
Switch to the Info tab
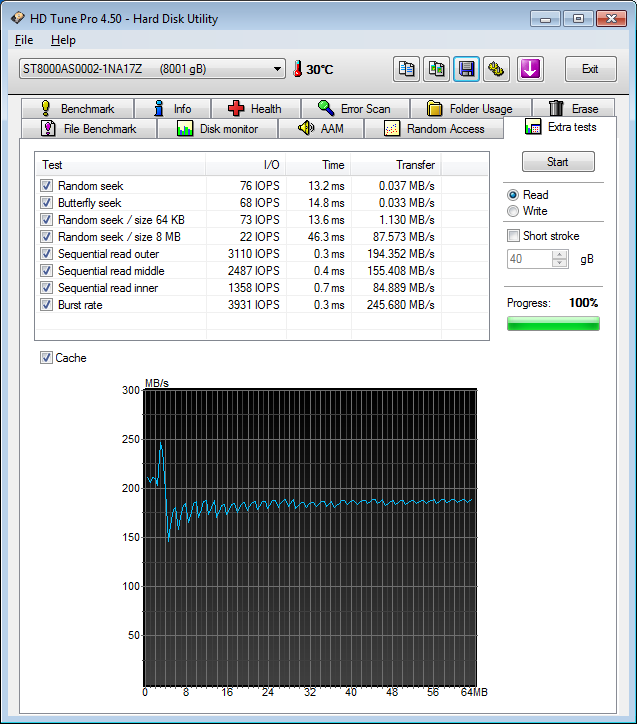[x=173, y=109]
